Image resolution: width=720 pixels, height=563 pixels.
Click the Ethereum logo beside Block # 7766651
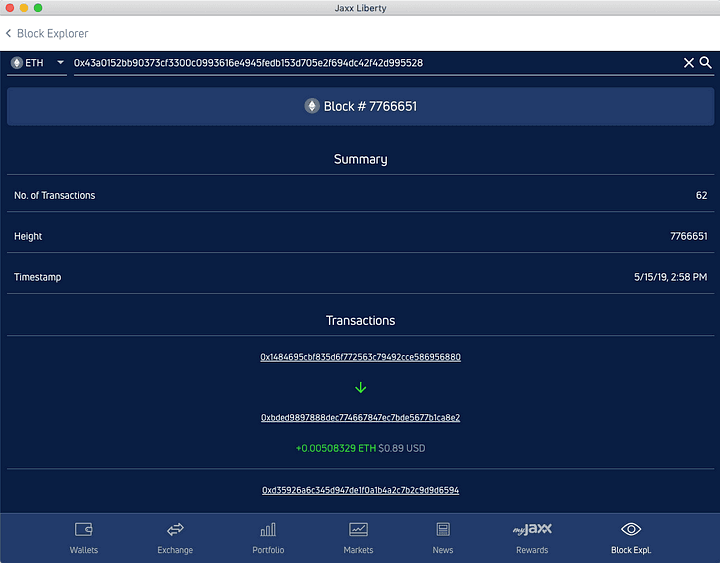click(x=312, y=106)
